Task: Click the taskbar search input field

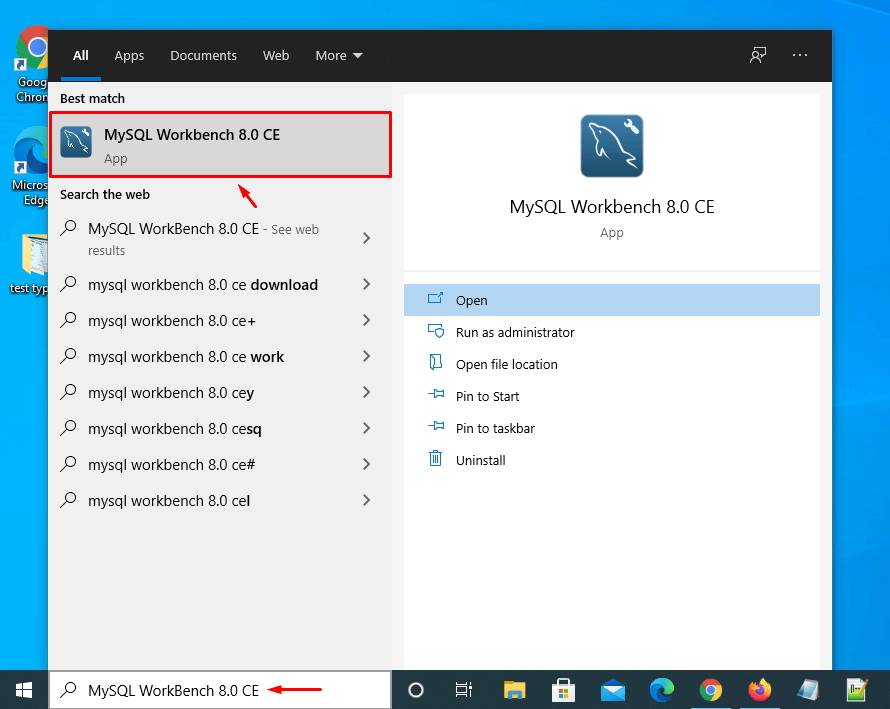Action: [220, 690]
